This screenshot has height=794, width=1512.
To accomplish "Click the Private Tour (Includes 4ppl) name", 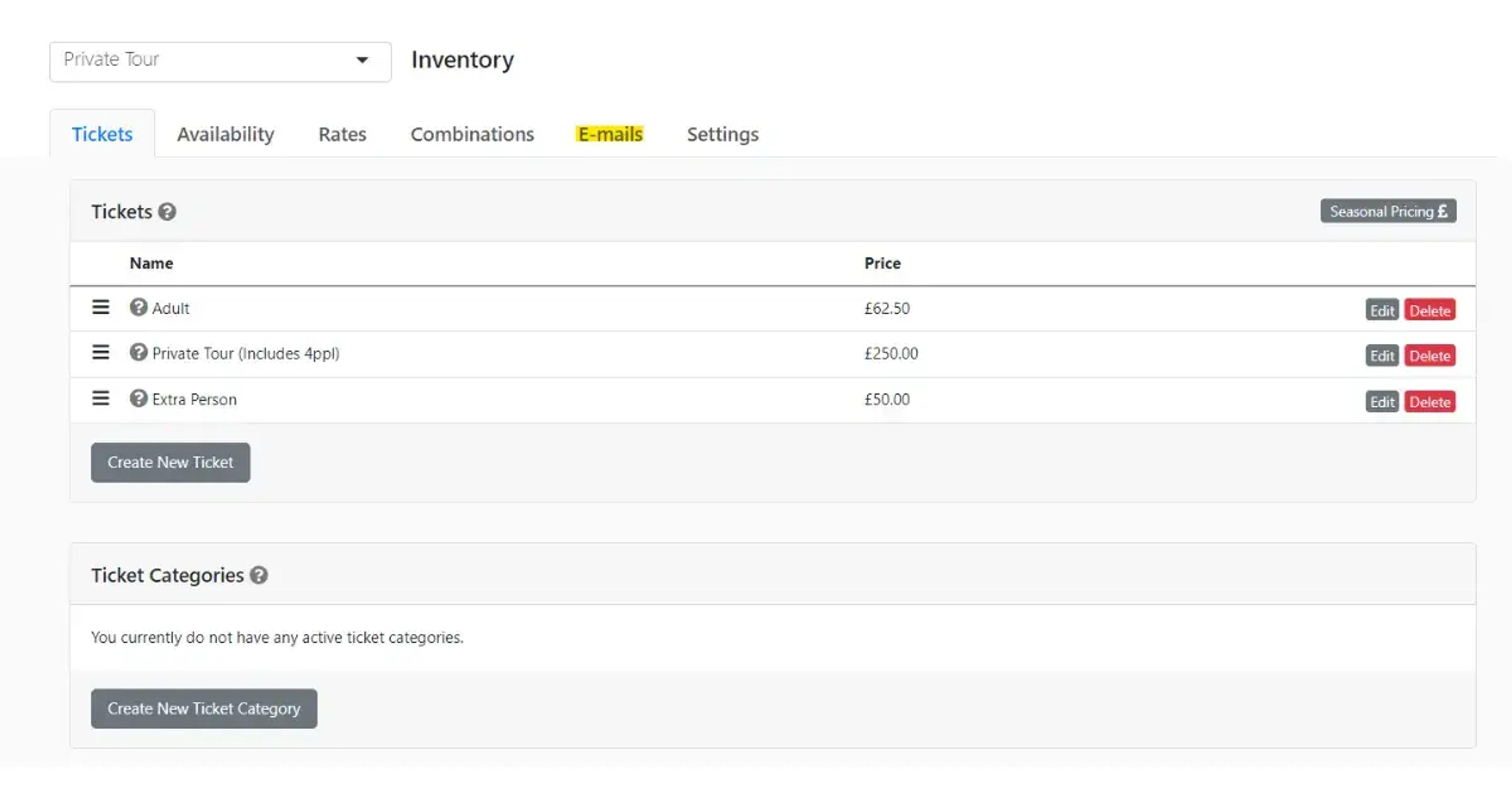I will [x=245, y=354].
